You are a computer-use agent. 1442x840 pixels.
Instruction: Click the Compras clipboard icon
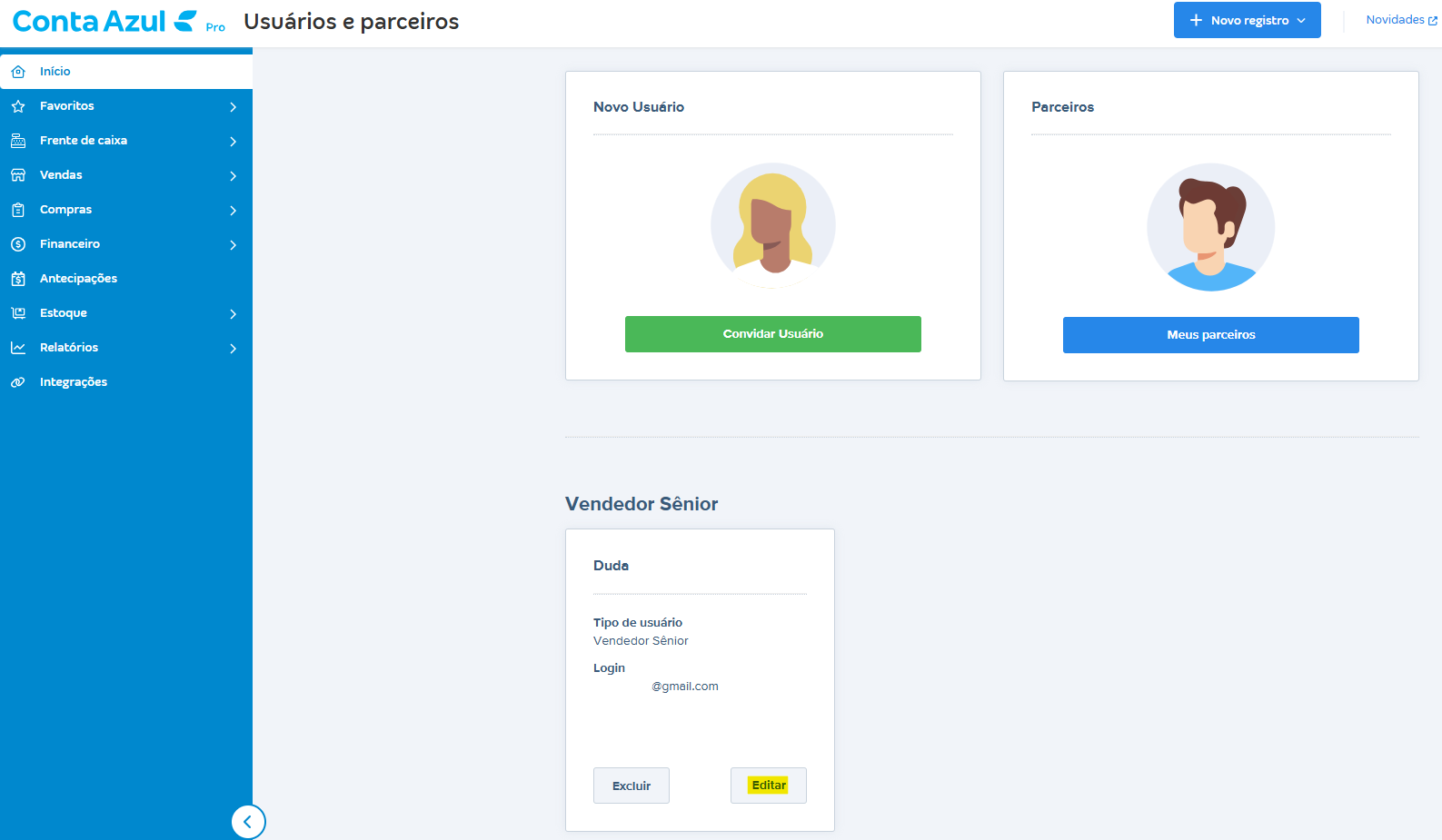coord(18,210)
